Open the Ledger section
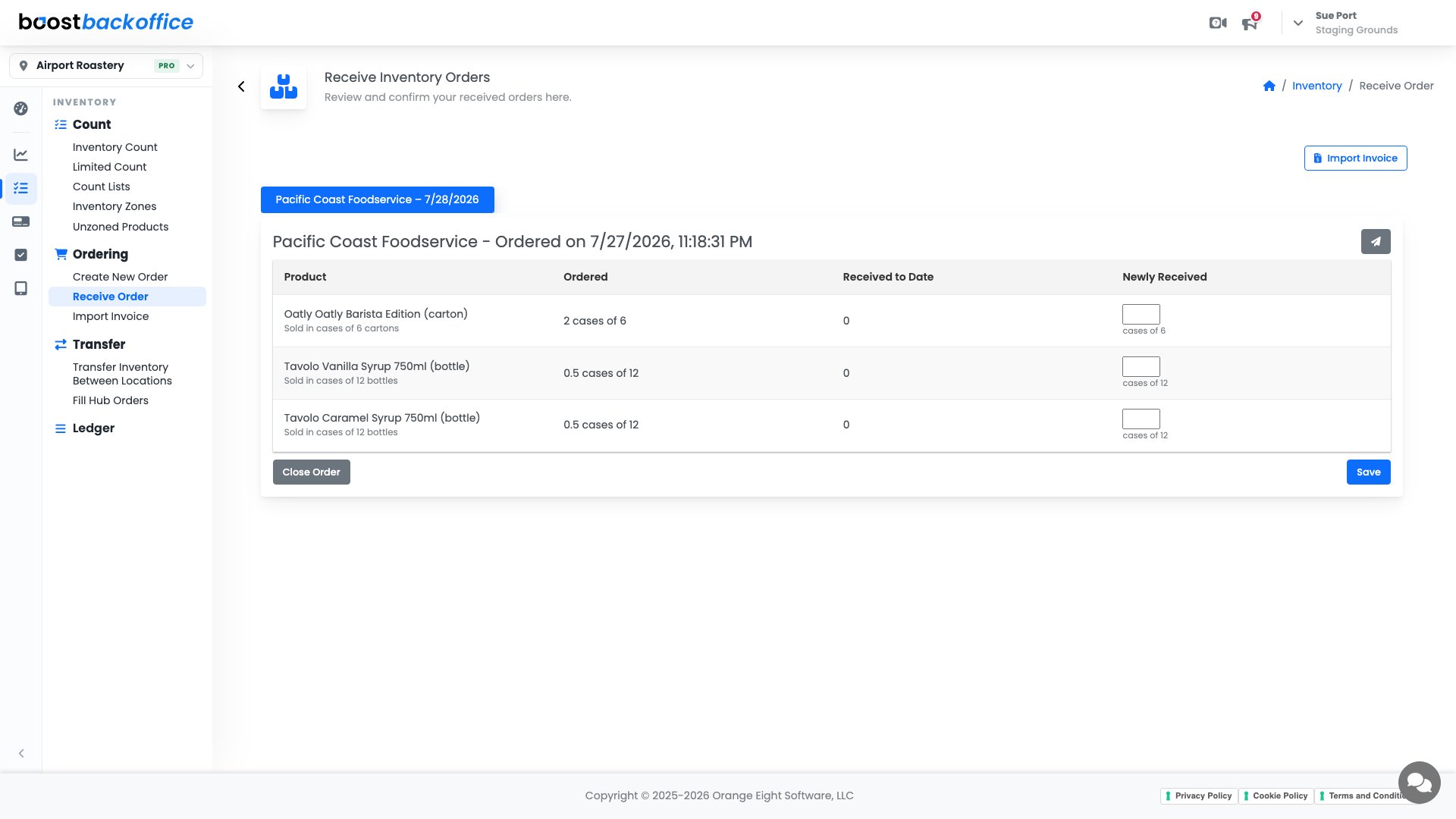1456x819 pixels. pyautogui.click(x=93, y=428)
